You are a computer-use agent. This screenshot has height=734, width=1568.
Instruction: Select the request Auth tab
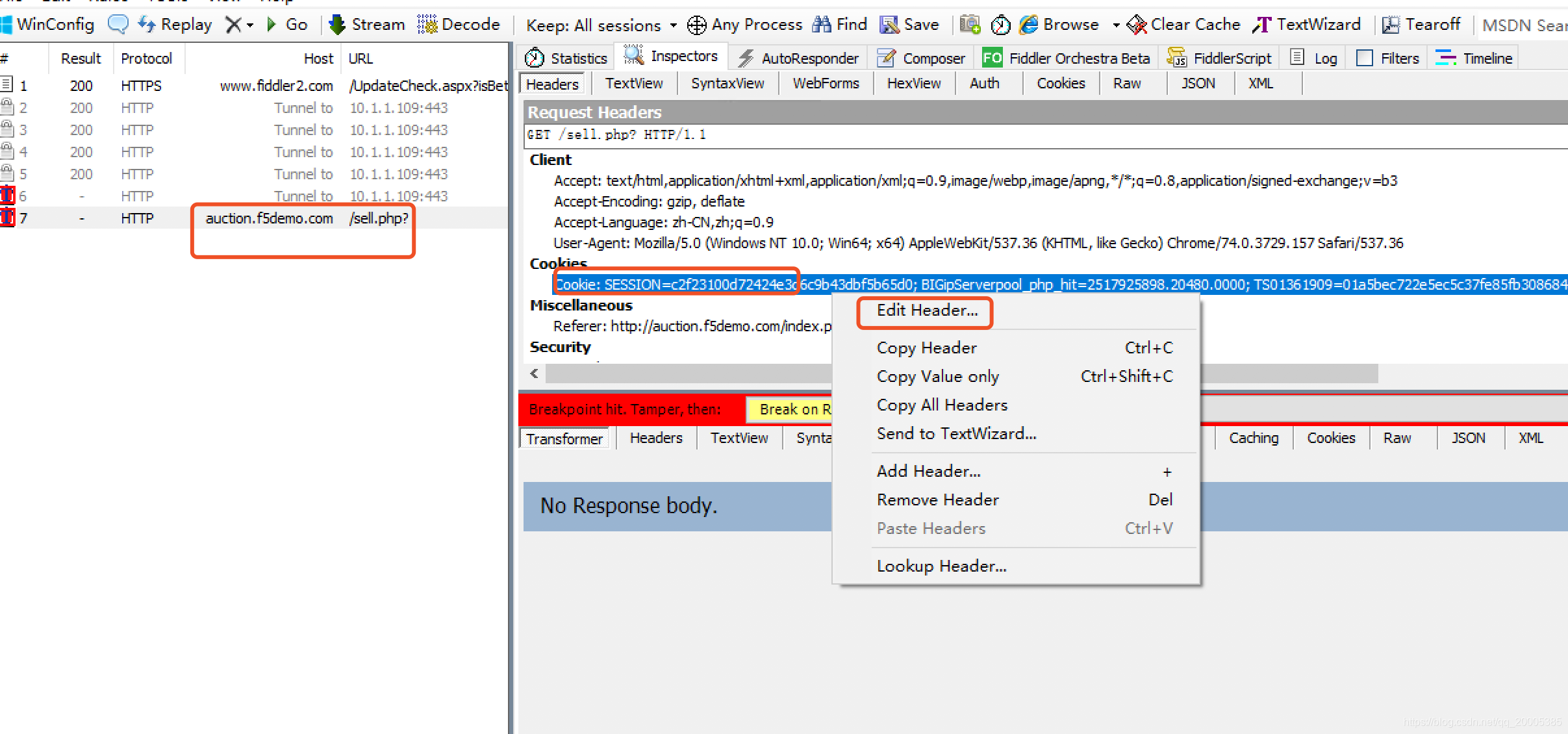click(x=985, y=83)
